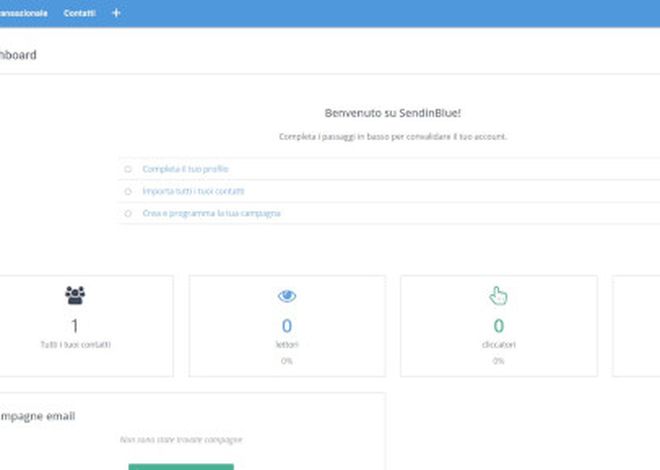The image size is (660, 470).
Task: Open 'Completa il tuo profilo' link
Action: [x=185, y=169]
